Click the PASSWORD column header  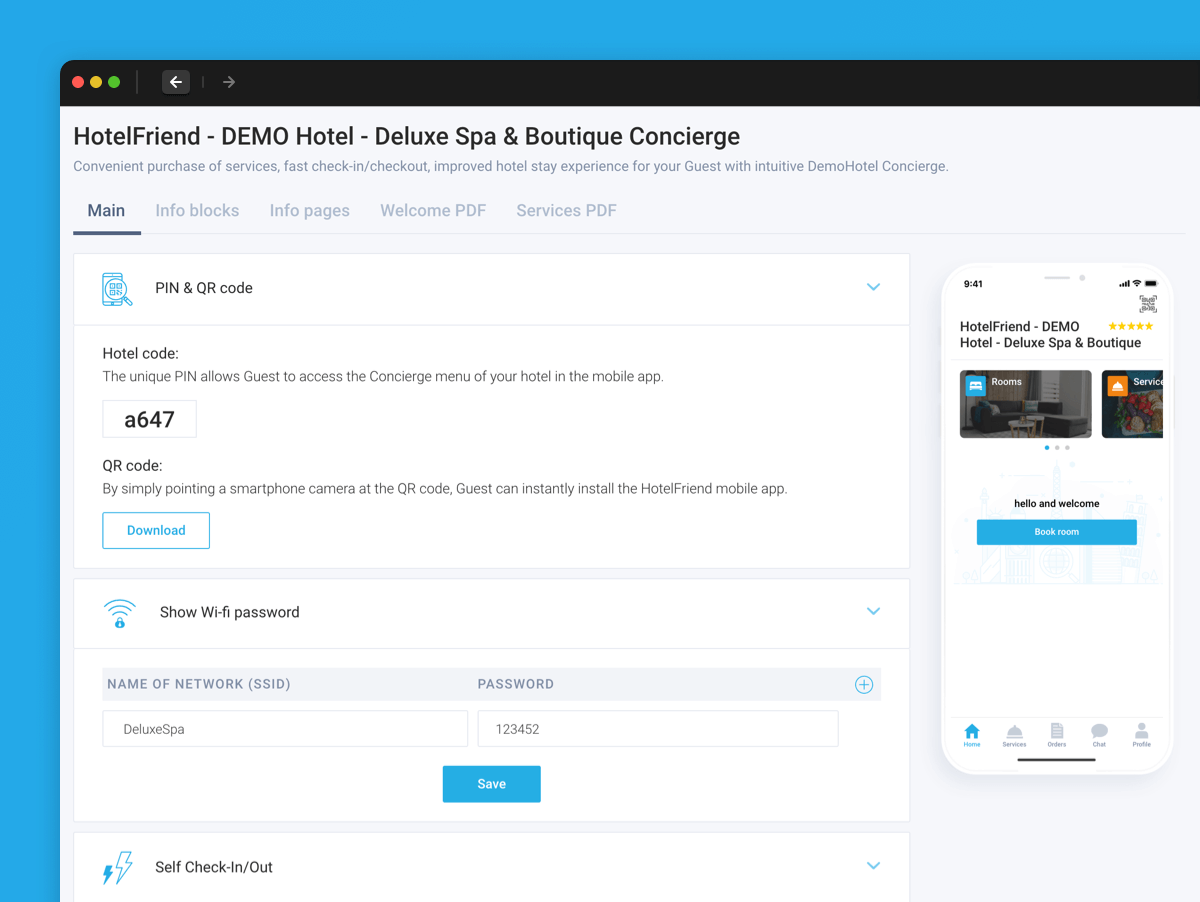516,684
